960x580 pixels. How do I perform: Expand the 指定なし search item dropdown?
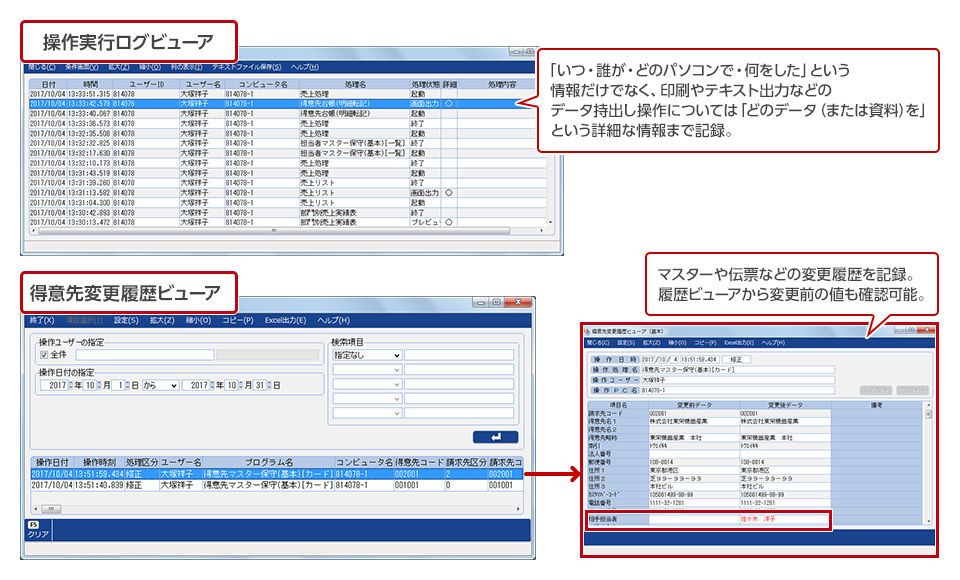[366, 355]
